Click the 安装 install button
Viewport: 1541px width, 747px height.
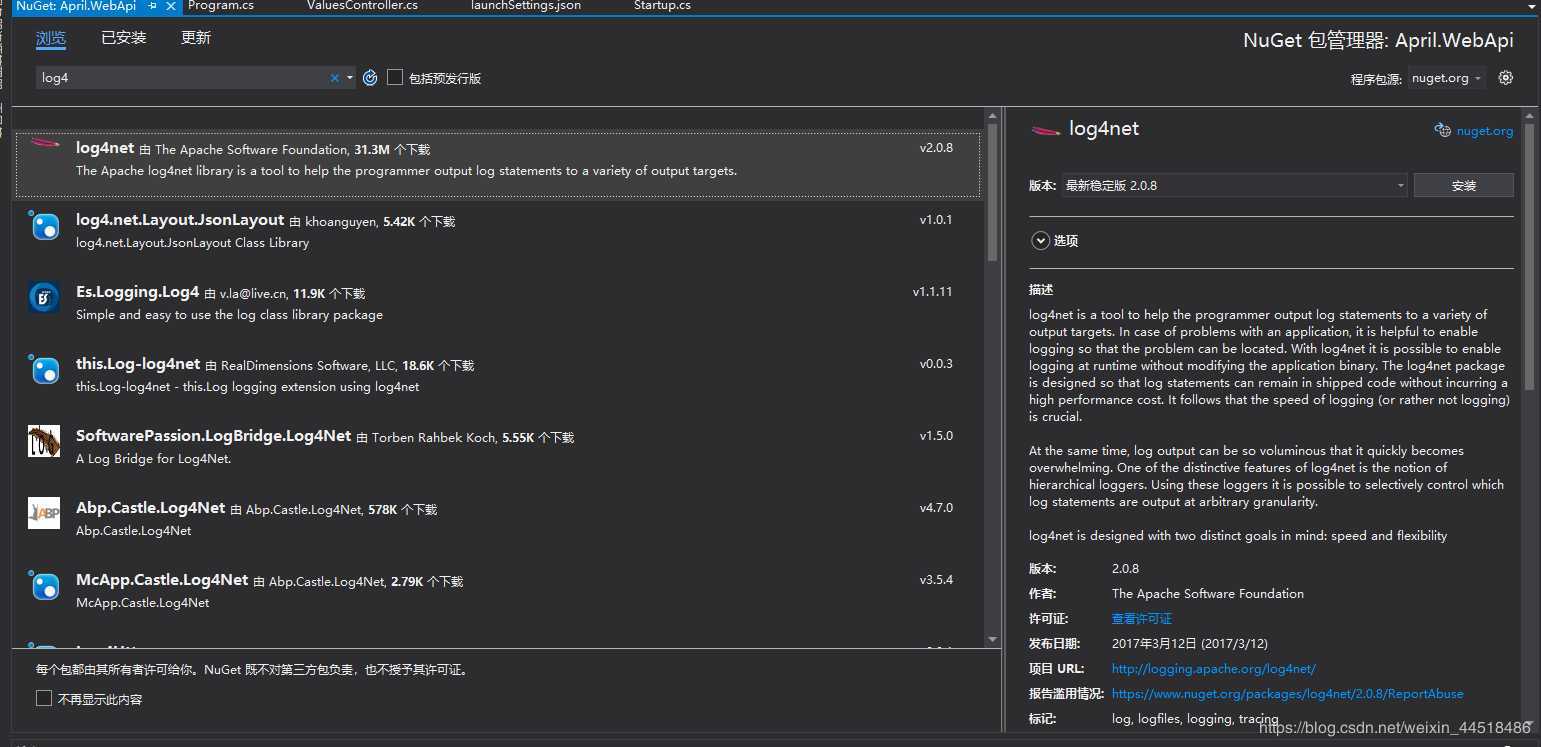(1463, 185)
